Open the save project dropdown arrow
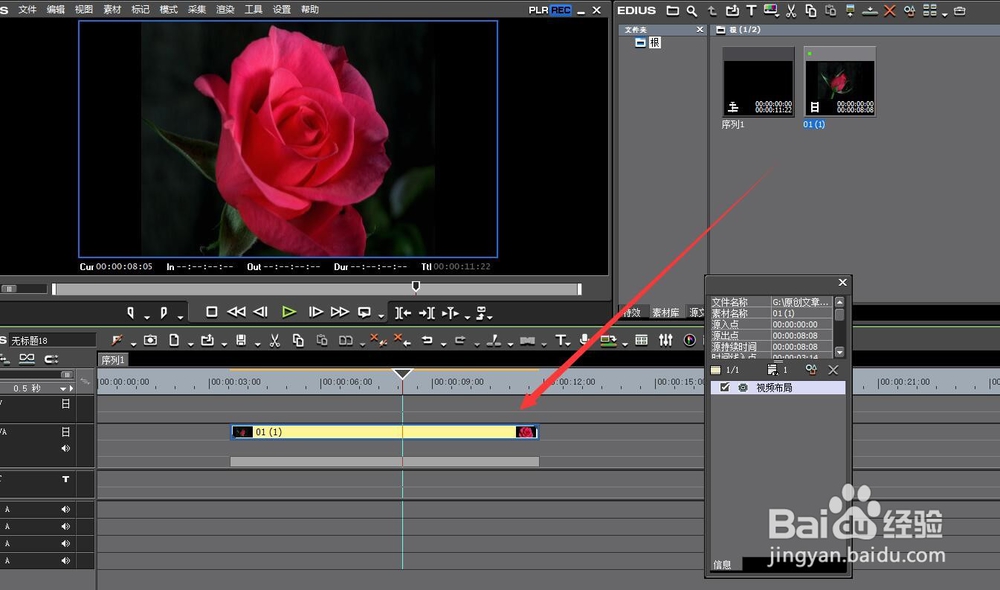 (257, 344)
